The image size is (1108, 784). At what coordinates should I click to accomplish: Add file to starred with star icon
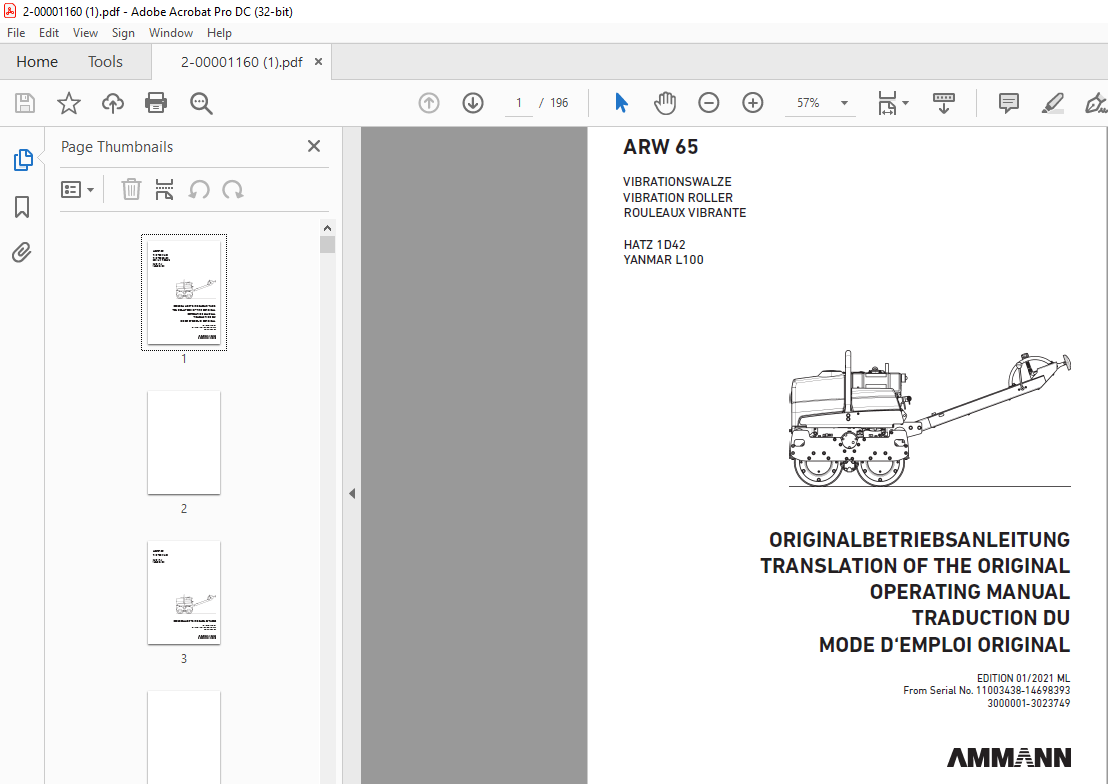click(69, 103)
